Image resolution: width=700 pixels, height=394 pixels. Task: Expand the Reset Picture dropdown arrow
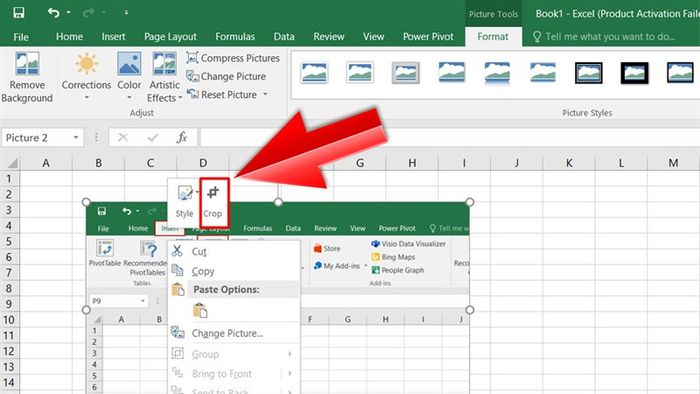tap(265, 94)
